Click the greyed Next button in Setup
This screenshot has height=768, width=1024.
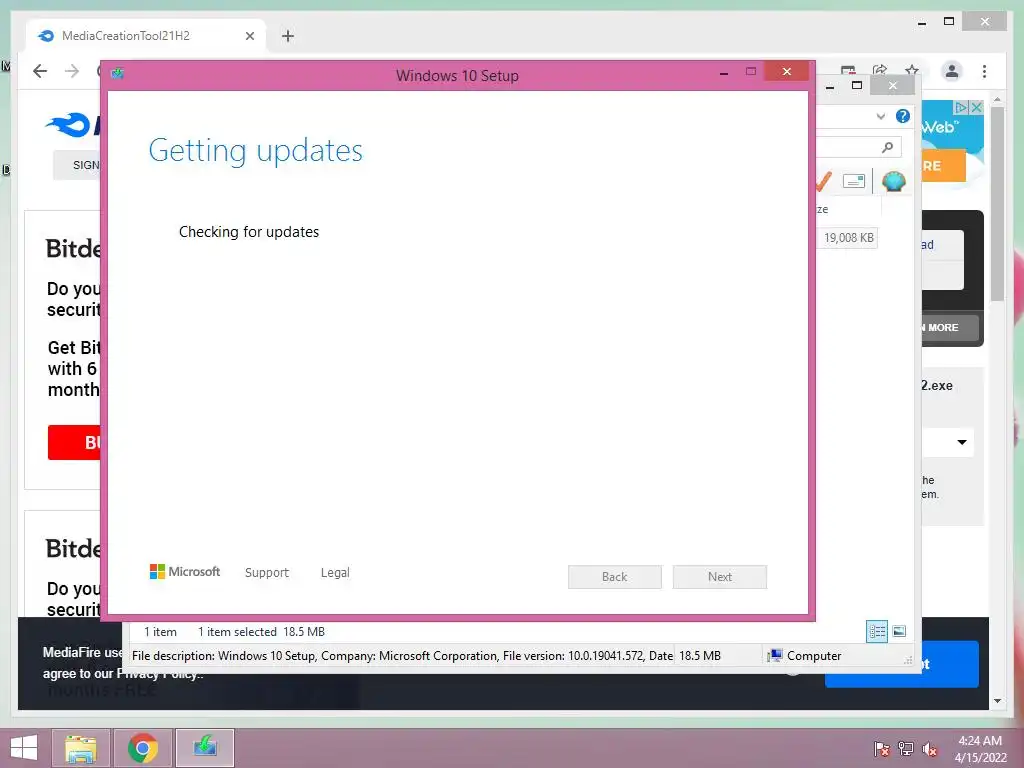(x=720, y=577)
